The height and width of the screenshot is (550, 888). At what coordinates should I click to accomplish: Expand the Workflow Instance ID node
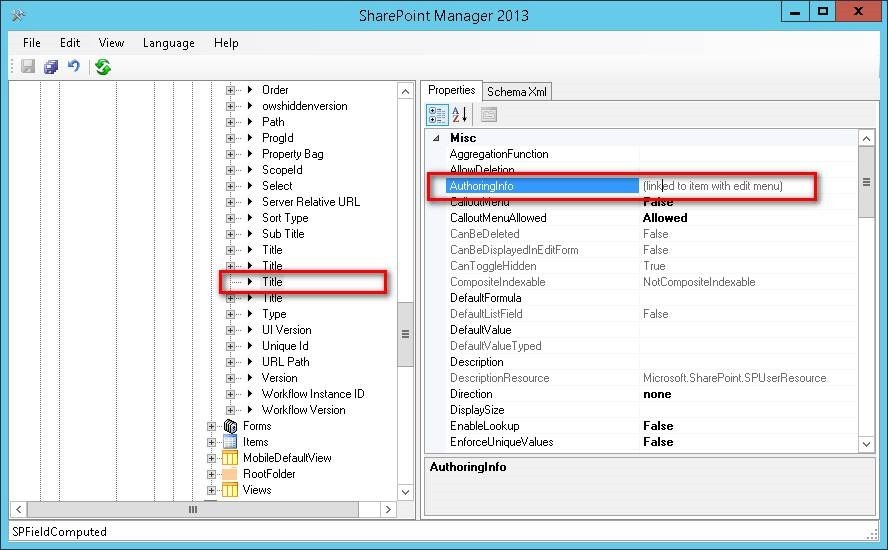pyautogui.click(x=229, y=394)
